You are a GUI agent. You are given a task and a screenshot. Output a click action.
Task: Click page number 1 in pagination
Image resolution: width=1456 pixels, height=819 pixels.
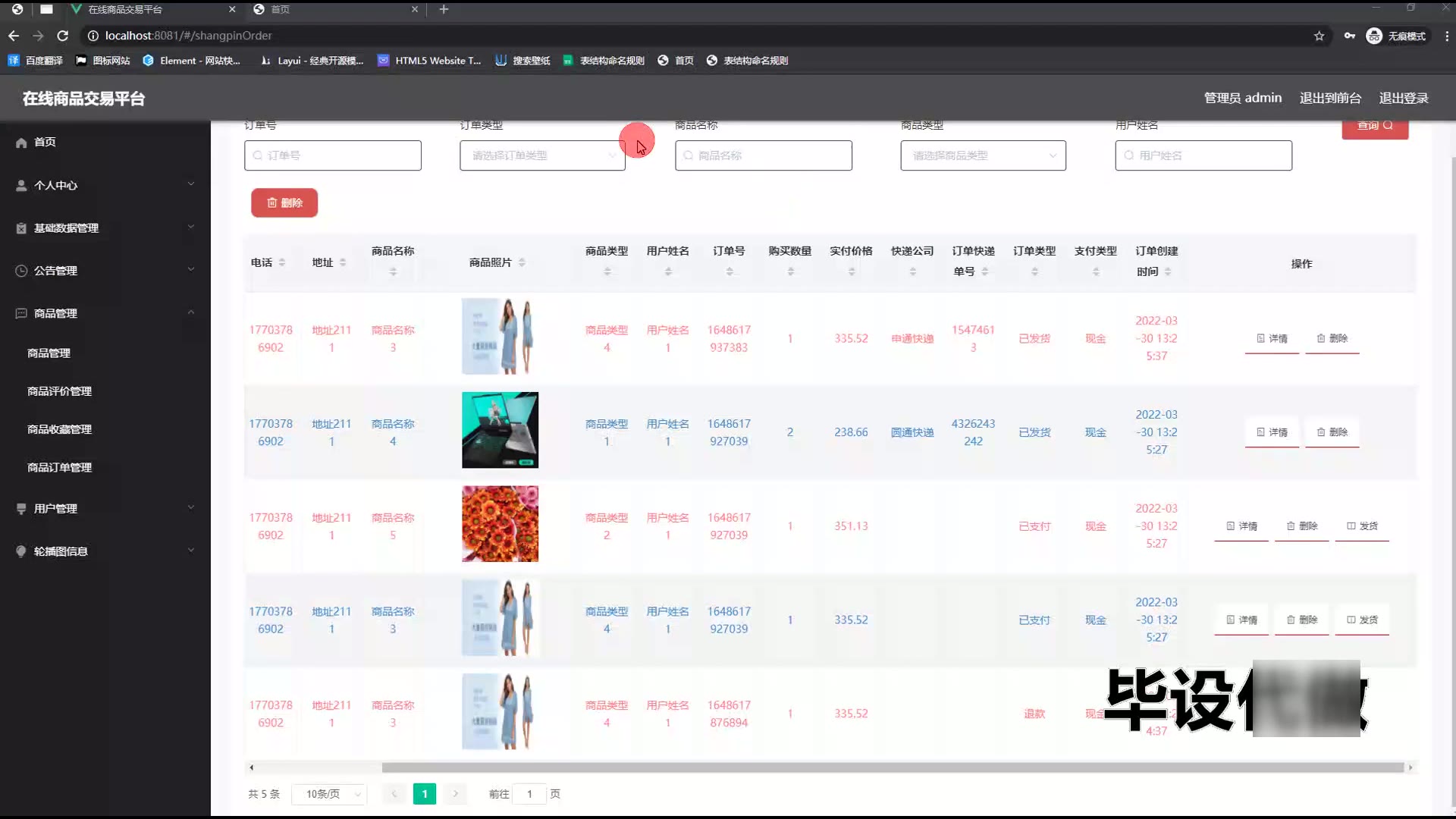pos(425,794)
